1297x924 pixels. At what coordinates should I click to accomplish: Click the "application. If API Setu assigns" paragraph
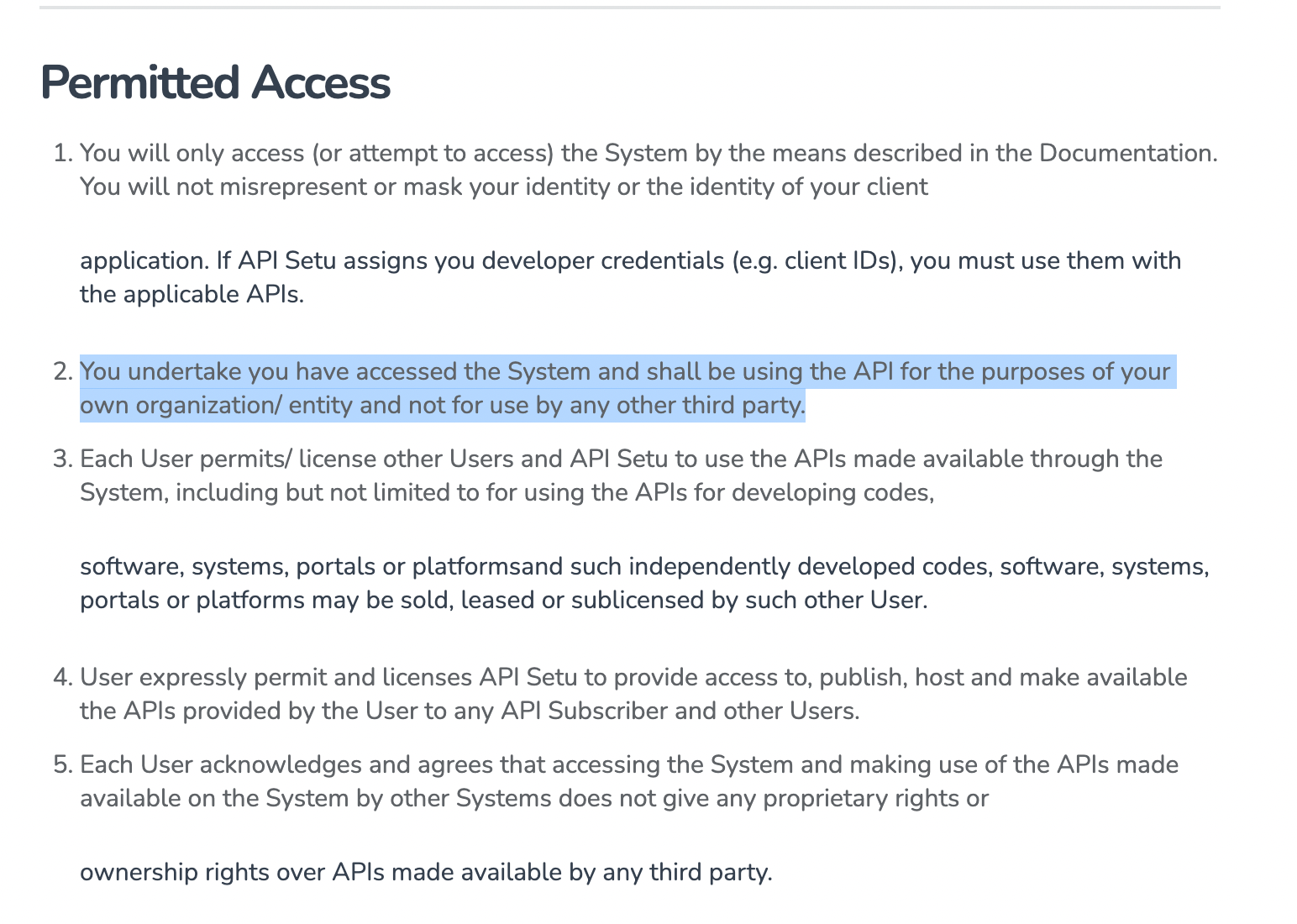[x=630, y=260]
